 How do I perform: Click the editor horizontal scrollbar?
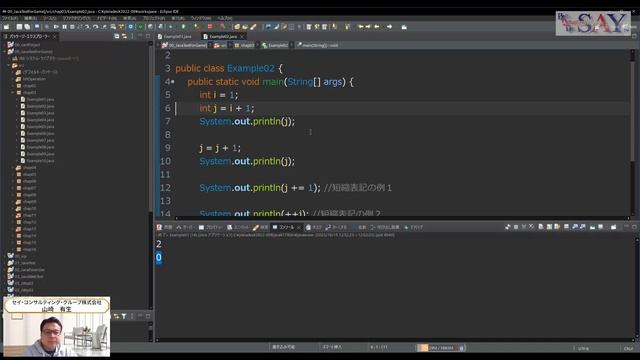pyautogui.click(x=402, y=218)
